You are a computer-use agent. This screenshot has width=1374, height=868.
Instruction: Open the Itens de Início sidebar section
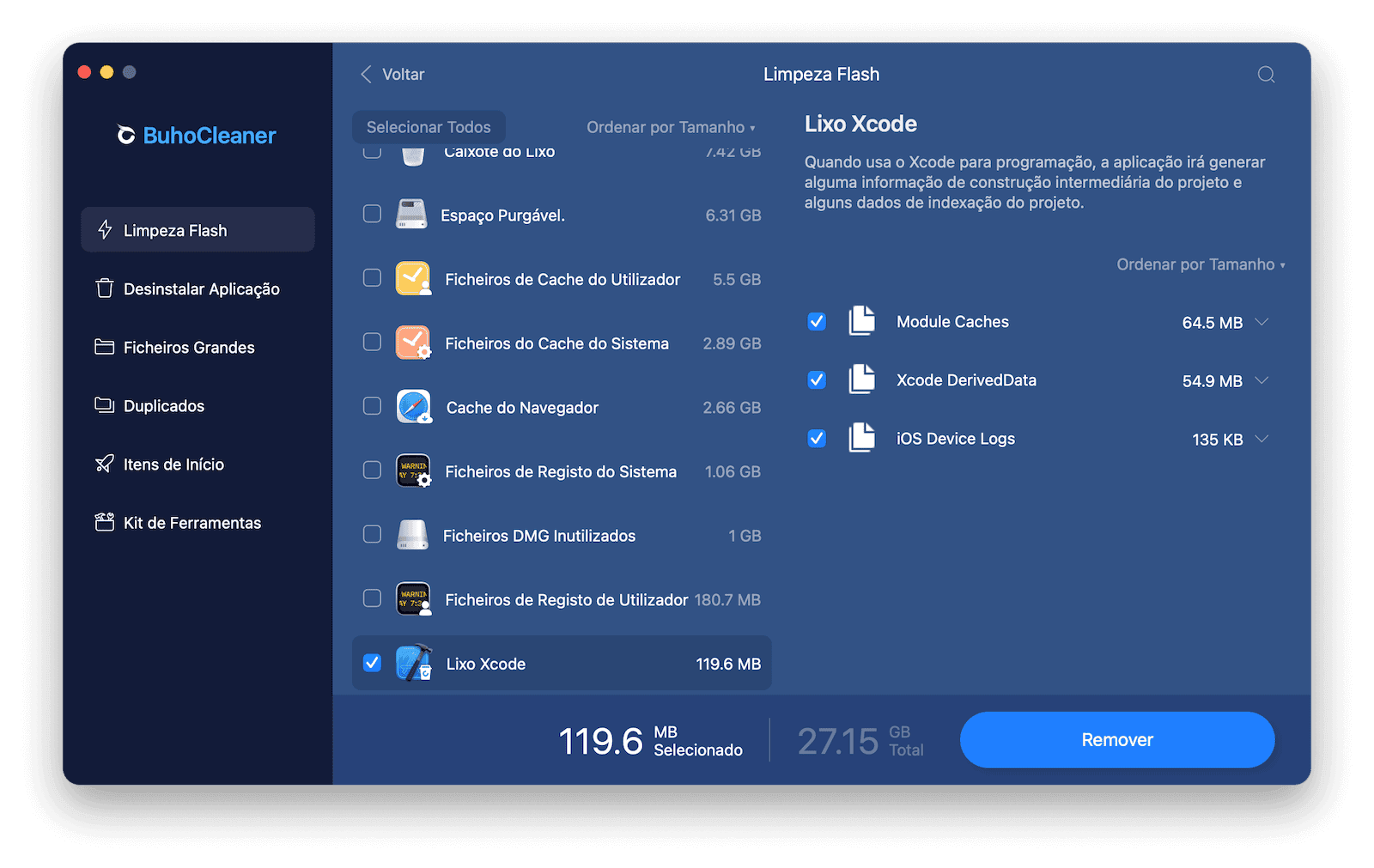click(198, 464)
